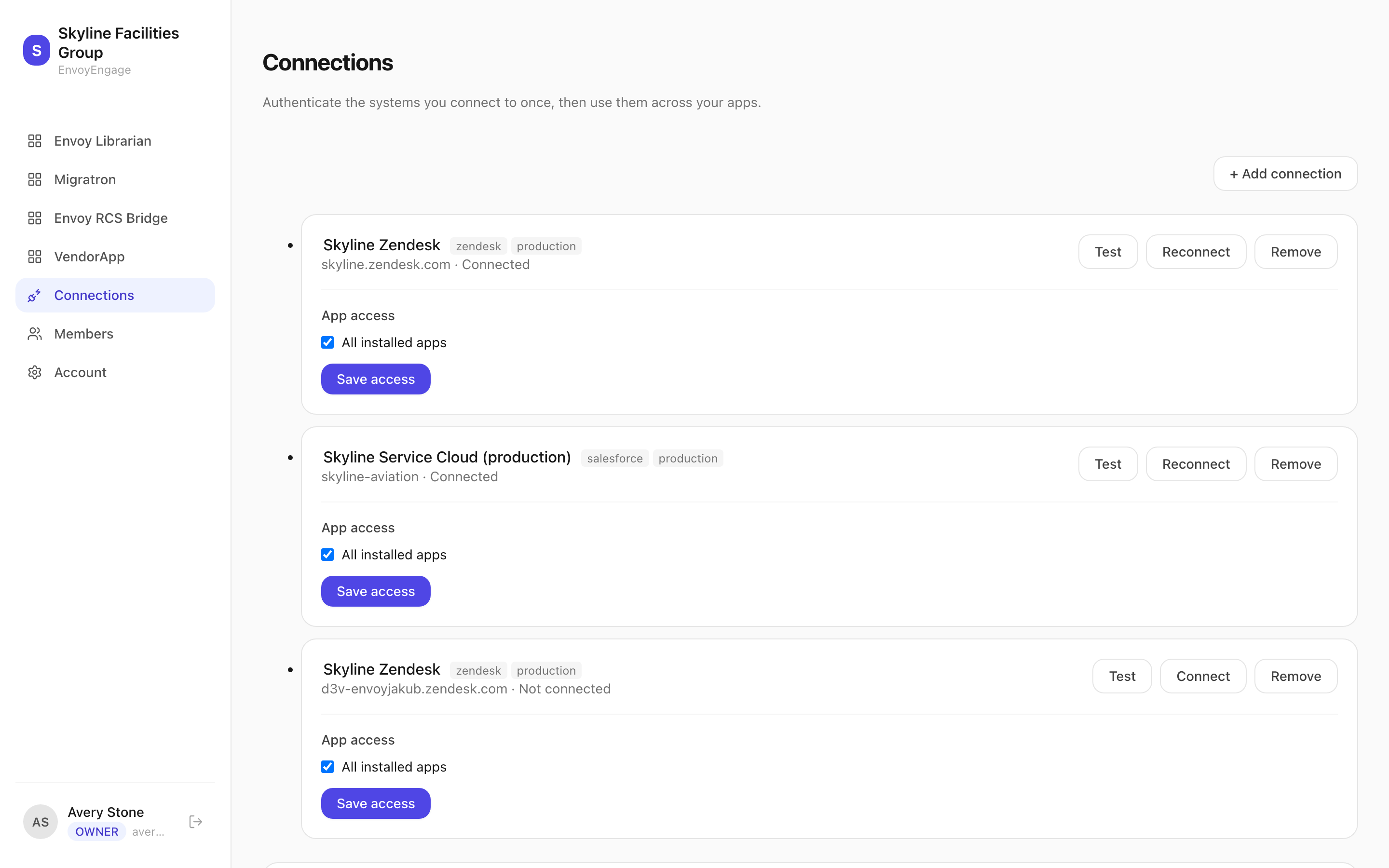This screenshot has height=868, width=1389.
Task: Reconnect Skyline Service Cloud (production)
Action: [1196, 464]
